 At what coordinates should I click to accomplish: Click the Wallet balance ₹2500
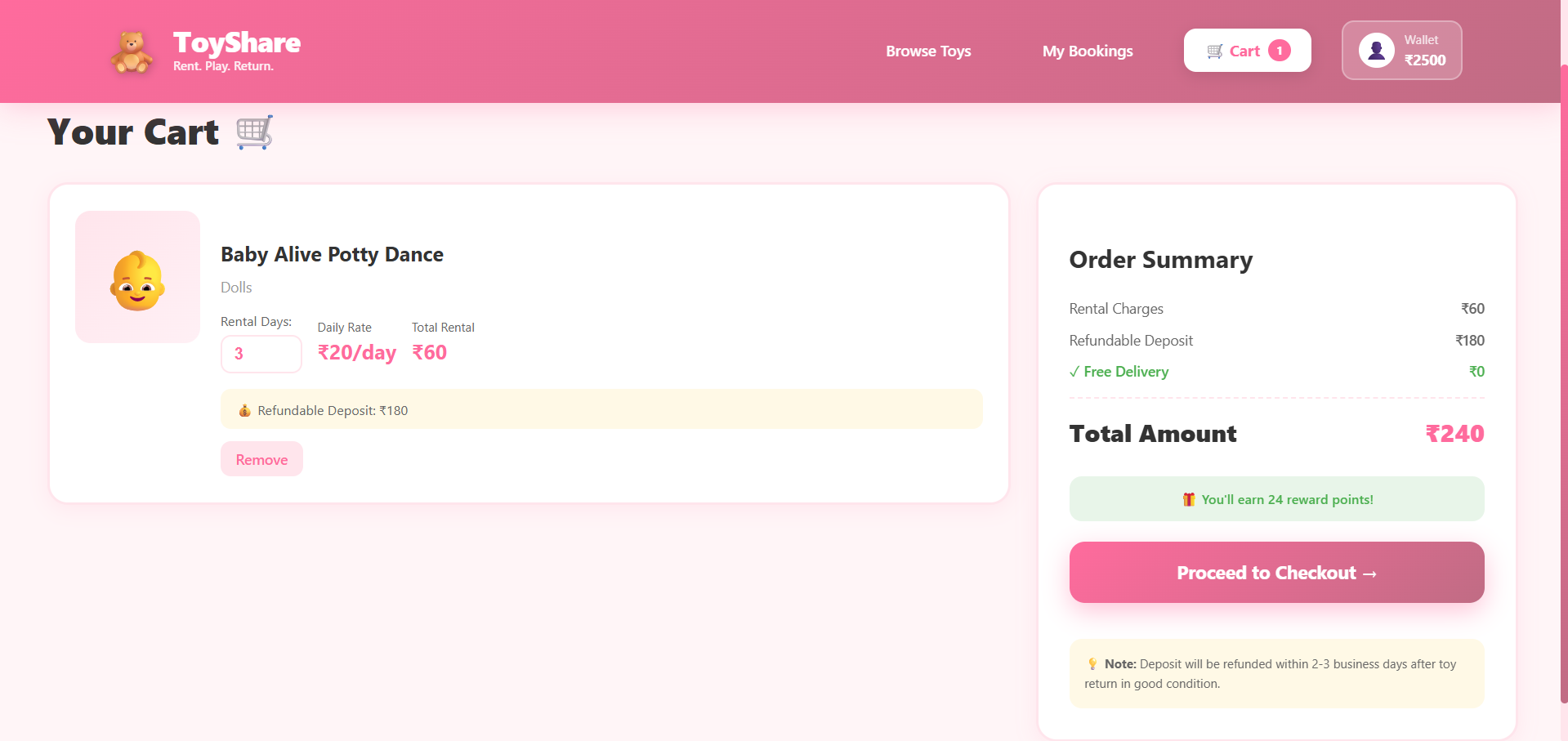[x=1424, y=60]
